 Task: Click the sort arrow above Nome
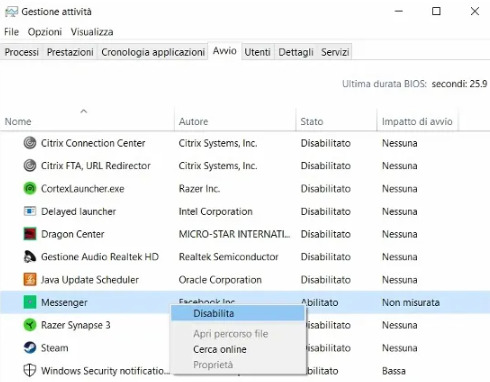click(x=84, y=111)
